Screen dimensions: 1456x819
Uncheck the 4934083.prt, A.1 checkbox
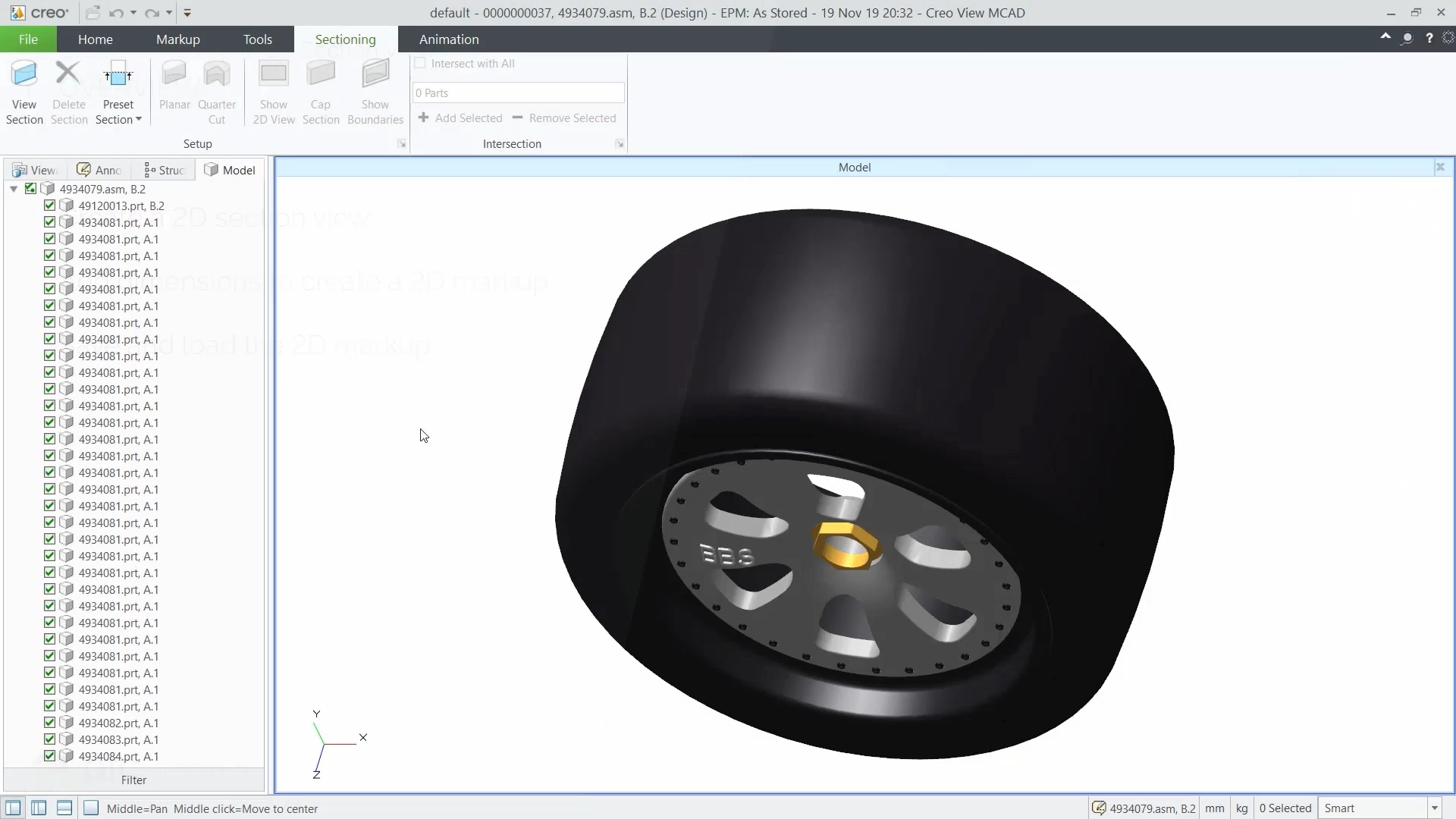pos(49,739)
